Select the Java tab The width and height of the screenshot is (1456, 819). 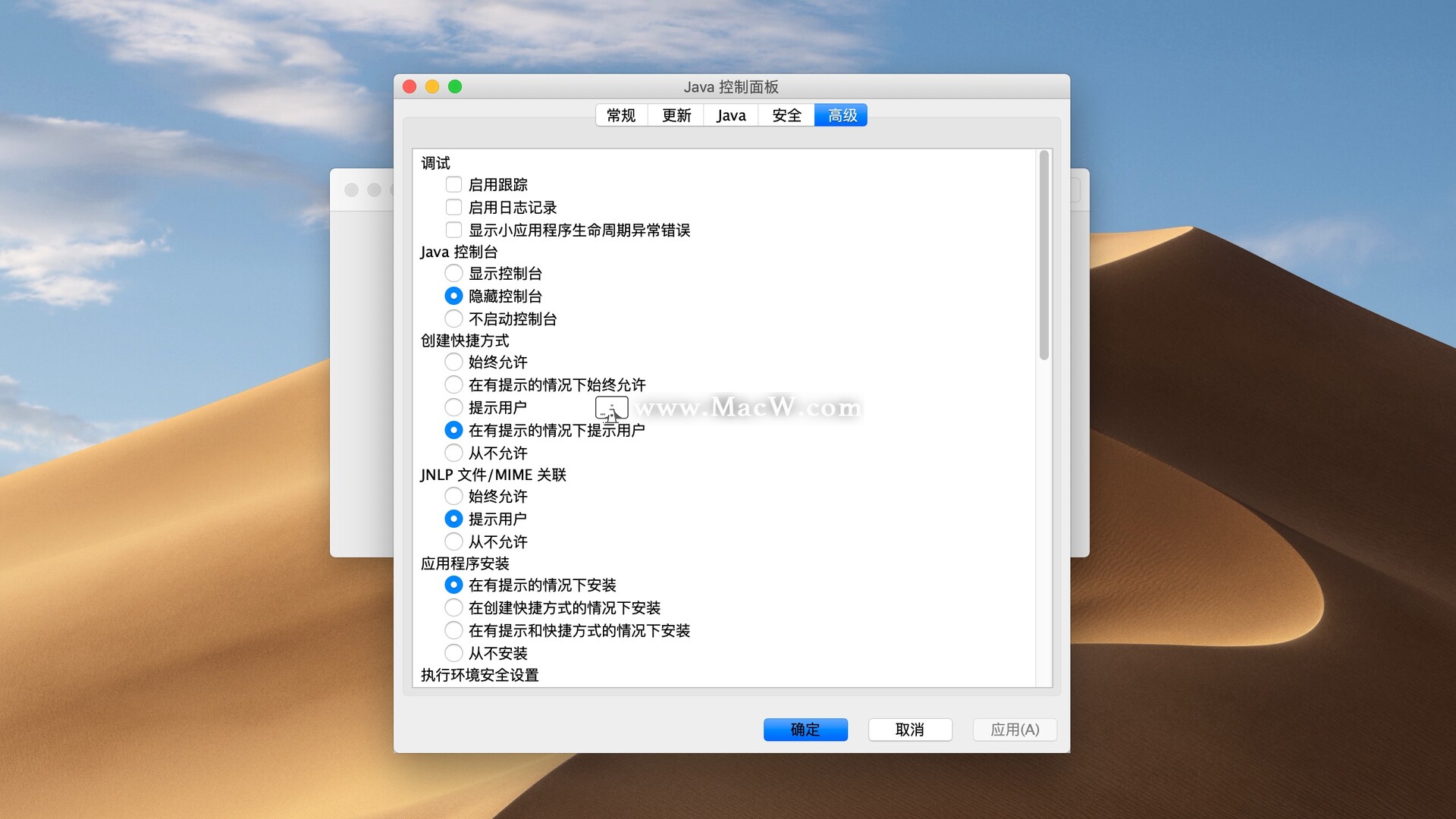tap(731, 115)
